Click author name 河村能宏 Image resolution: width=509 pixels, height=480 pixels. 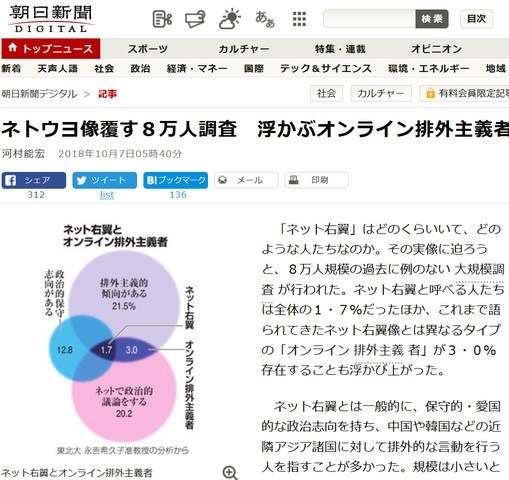click(23, 154)
